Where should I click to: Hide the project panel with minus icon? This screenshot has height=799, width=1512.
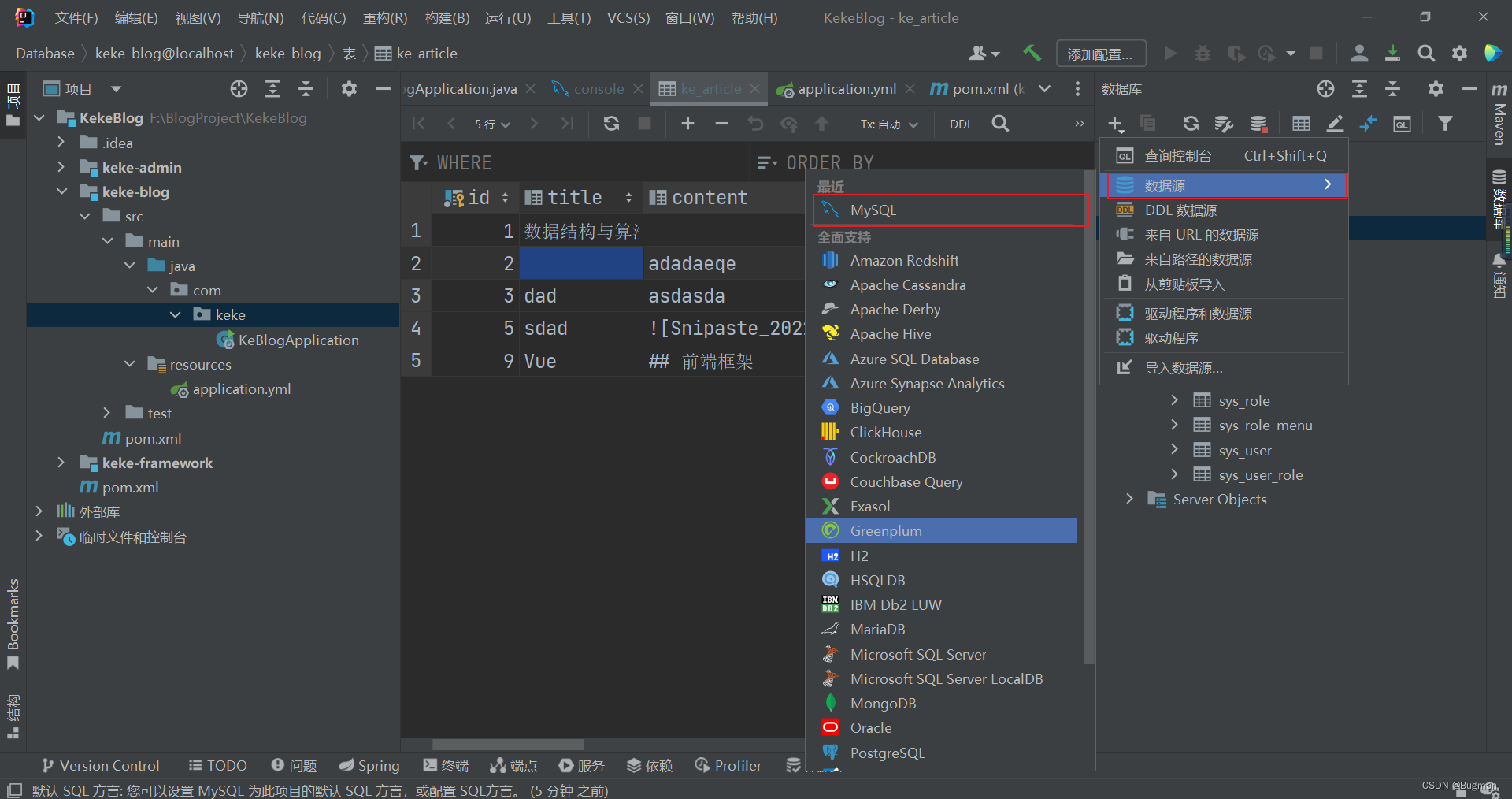click(383, 89)
